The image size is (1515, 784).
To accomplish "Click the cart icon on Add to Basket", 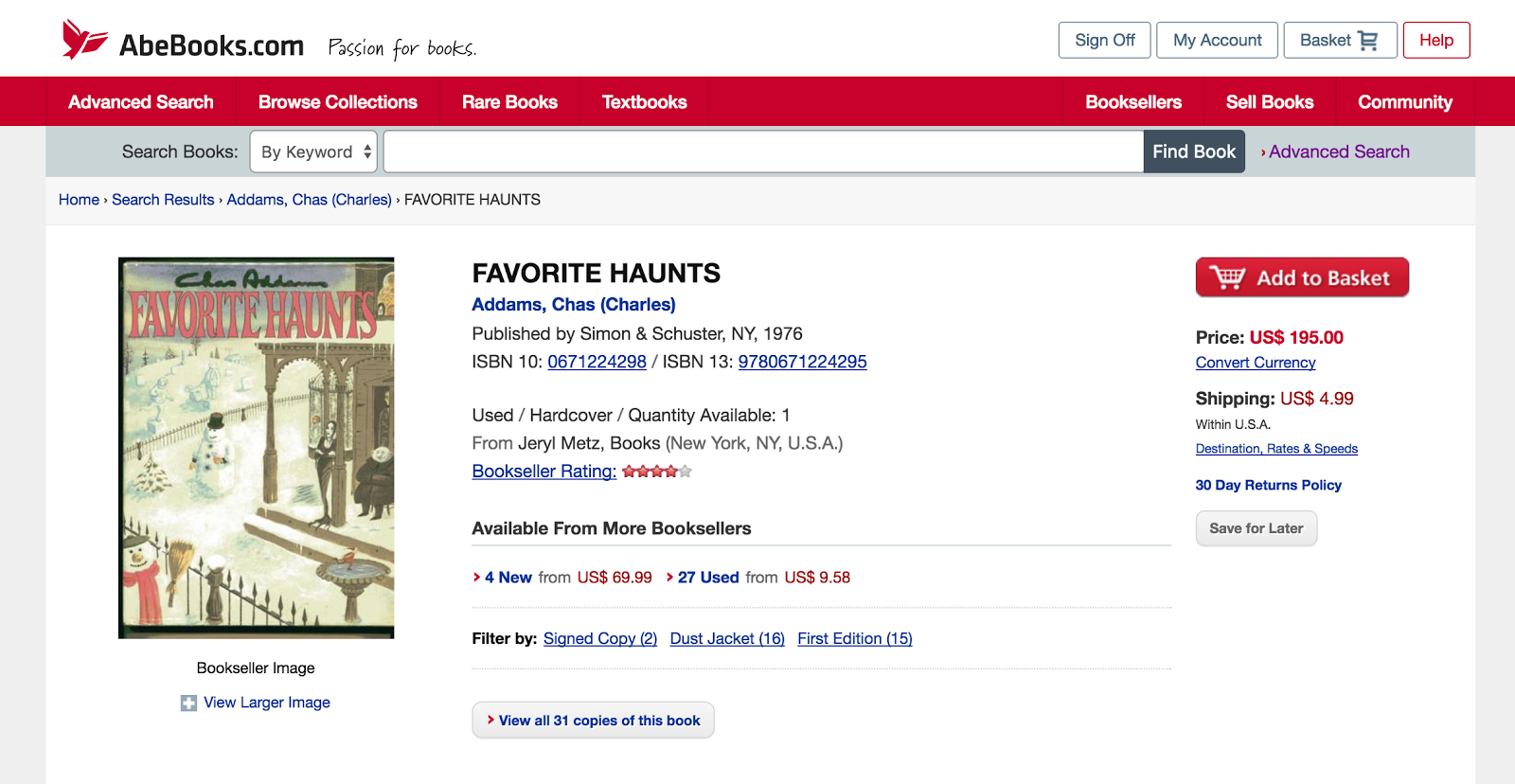I will [x=1227, y=277].
